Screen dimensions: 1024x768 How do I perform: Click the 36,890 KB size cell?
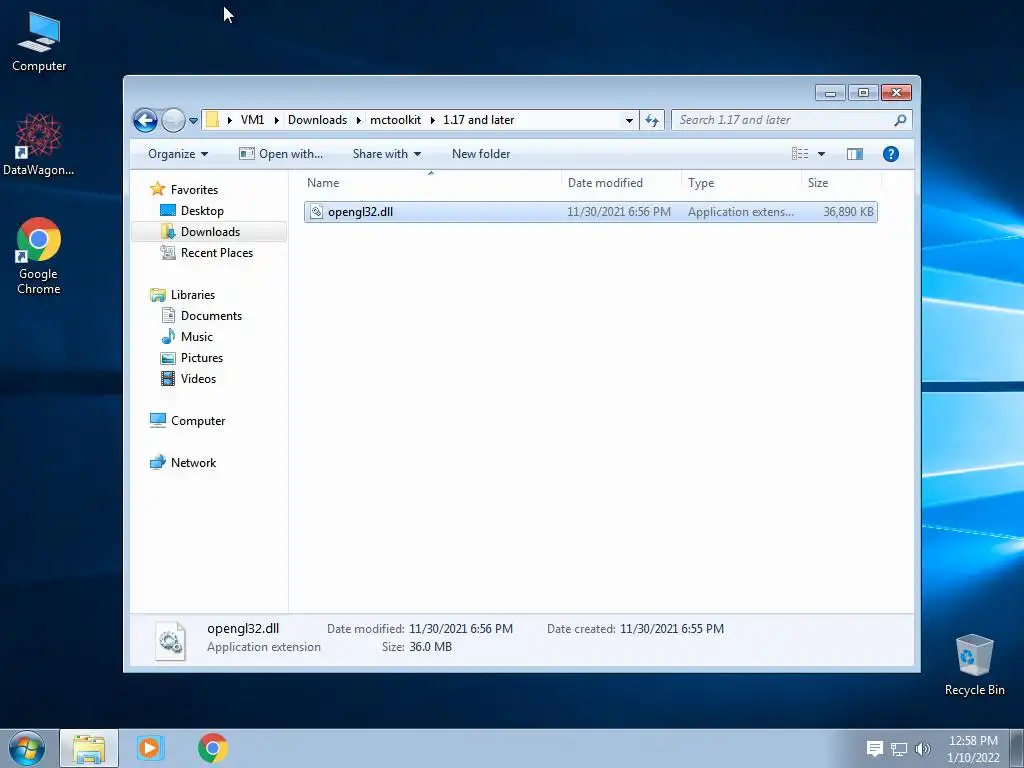point(848,212)
